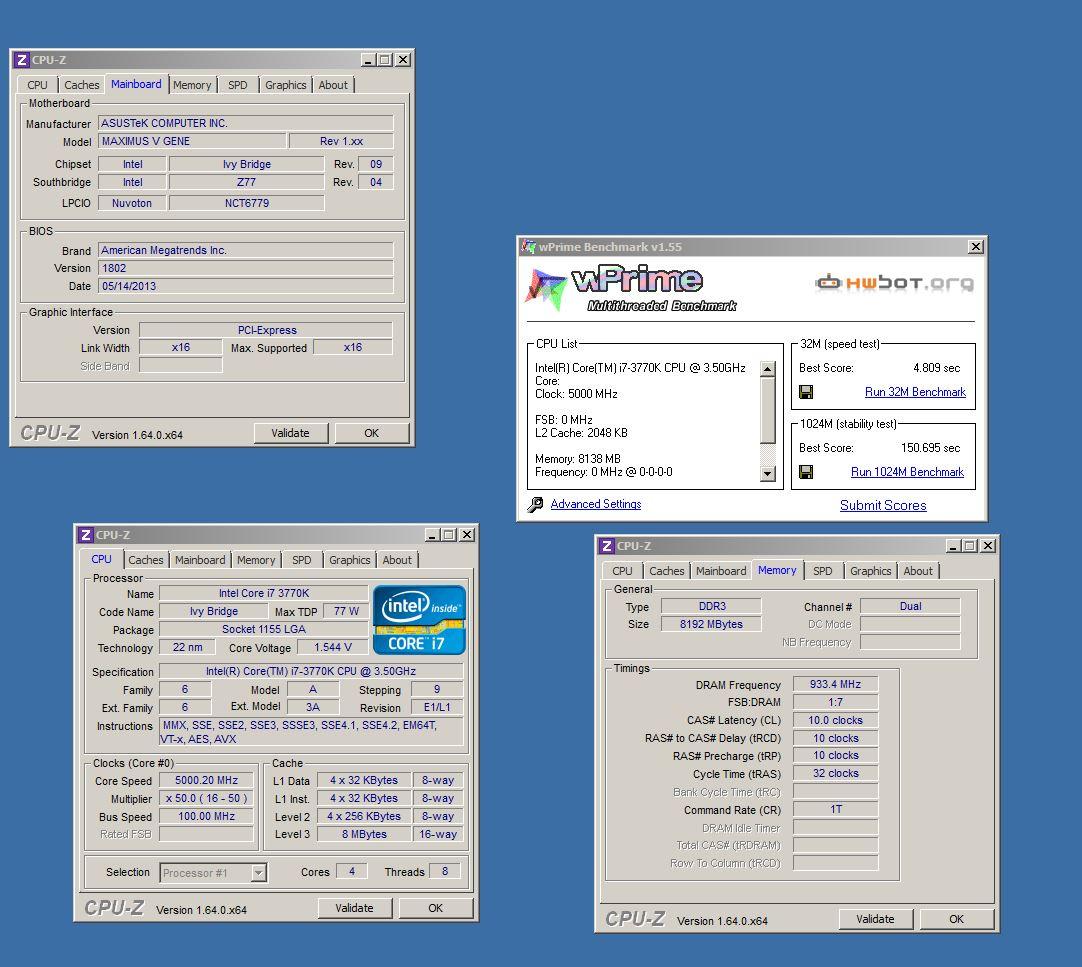Open the Graphics tab in the Mainboard CPU-Z window
Screen dimensions: 1082x967
pos(286,85)
